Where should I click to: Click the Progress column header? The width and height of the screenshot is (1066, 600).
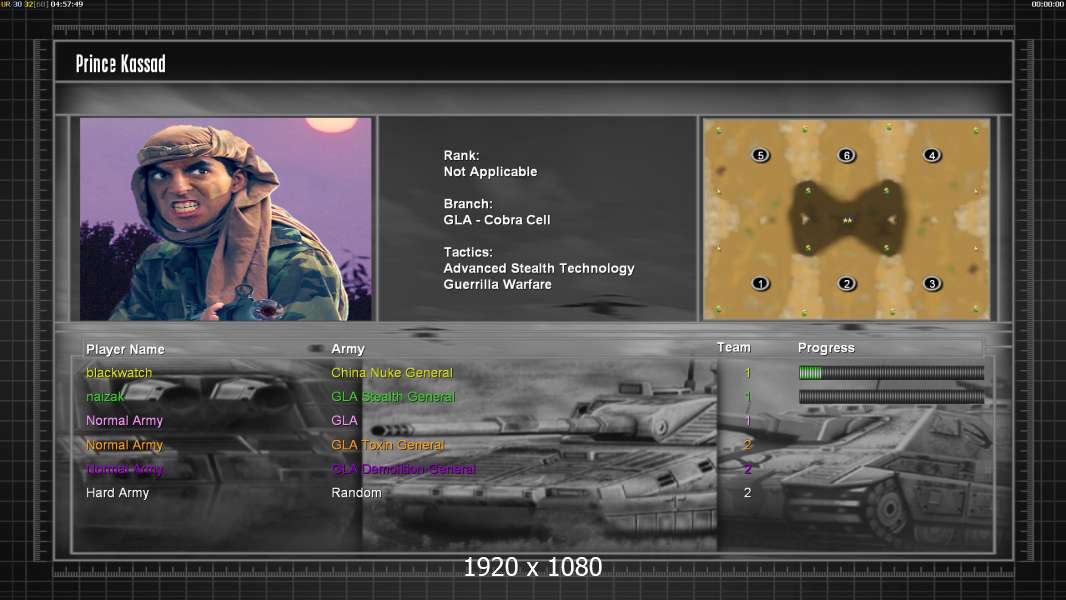click(826, 348)
